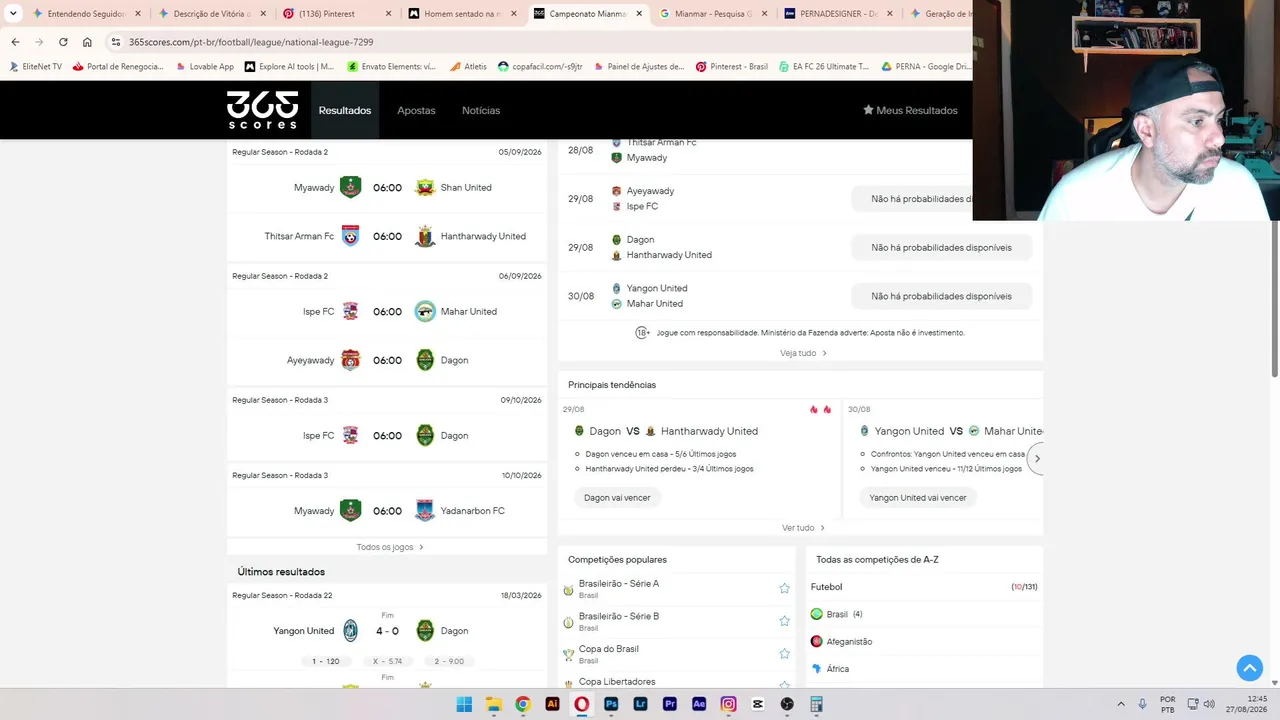Expand Veja tudo under odds list
The height and width of the screenshot is (720, 1280).
[803, 353]
